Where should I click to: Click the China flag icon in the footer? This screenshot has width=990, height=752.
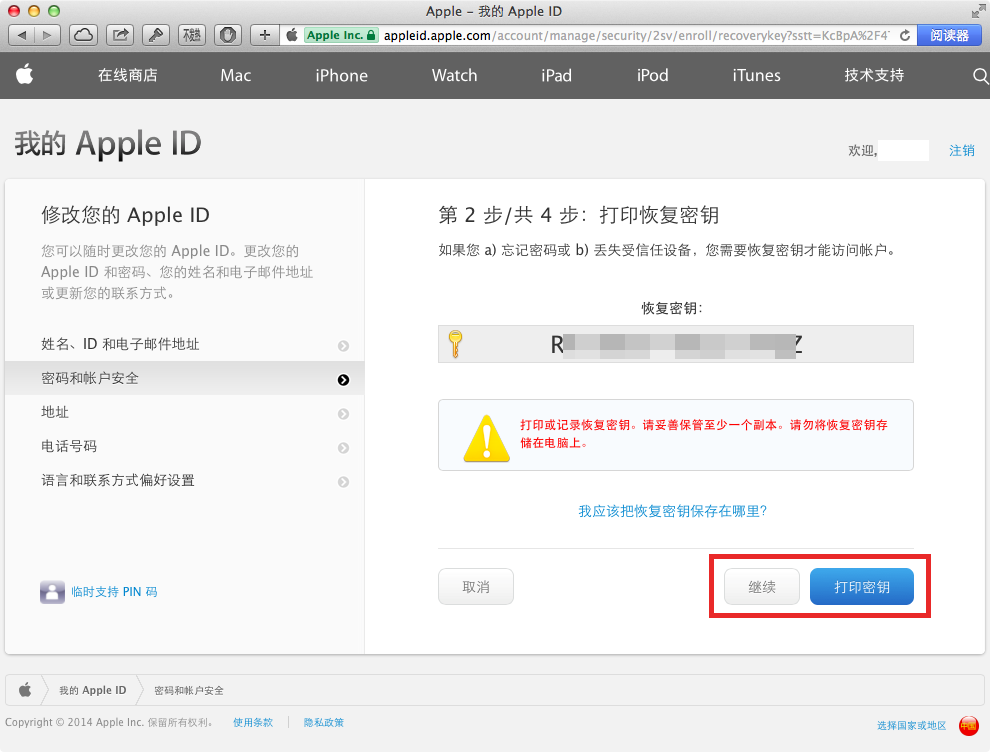tap(969, 725)
